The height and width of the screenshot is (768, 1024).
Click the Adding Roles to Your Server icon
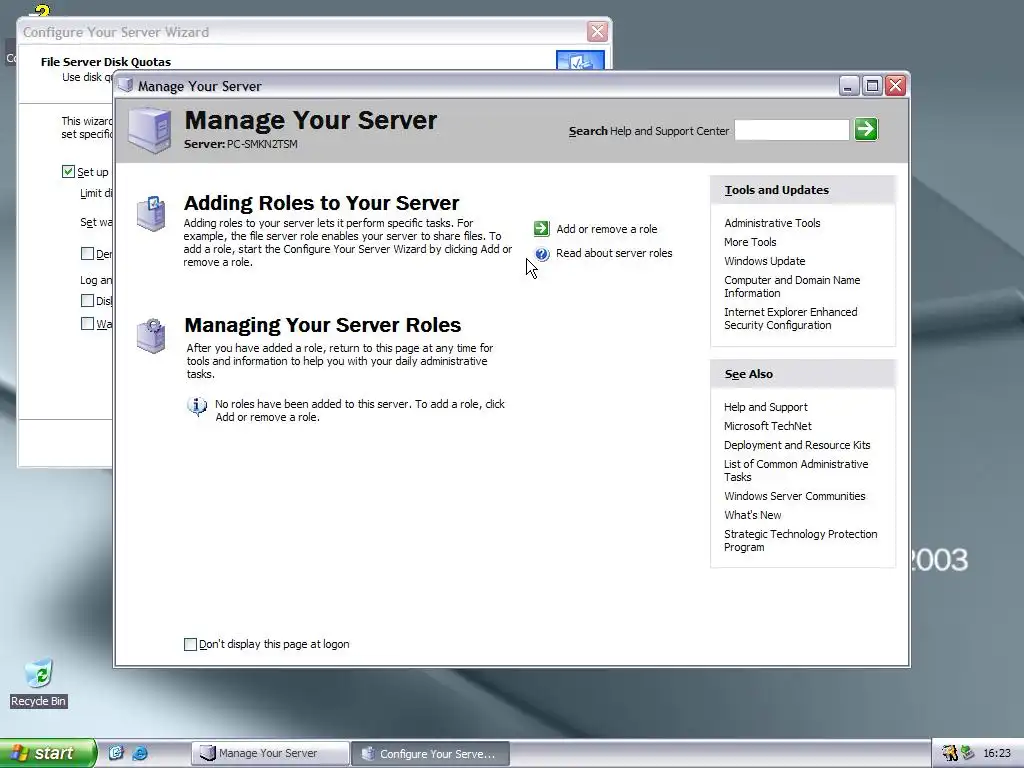pyautogui.click(x=152, y=213)
